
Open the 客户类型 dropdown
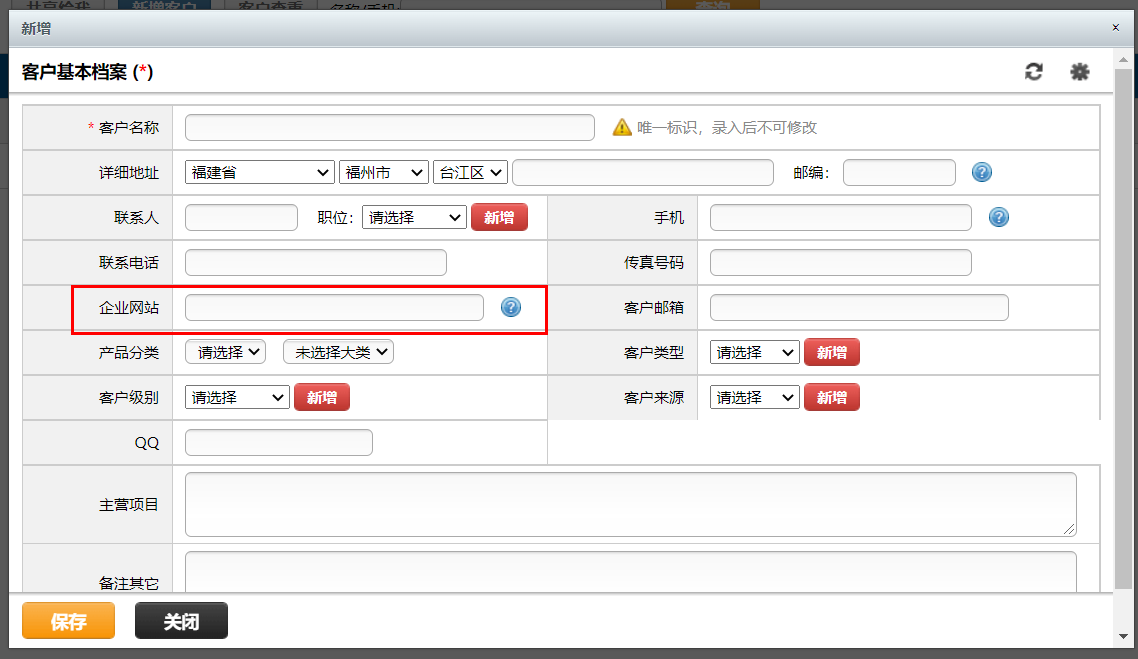click(755, 352)
